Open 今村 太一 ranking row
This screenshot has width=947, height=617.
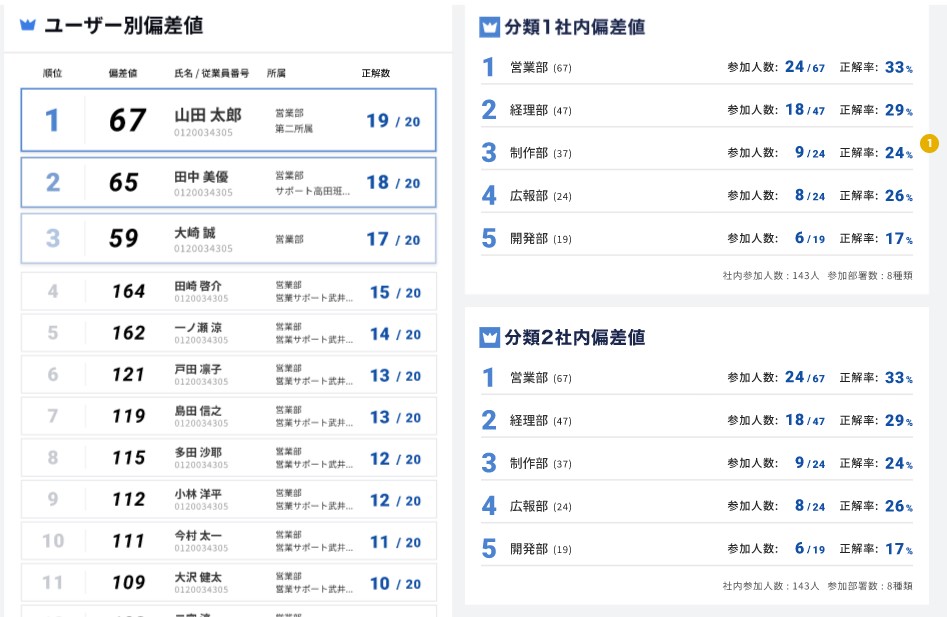point(228,541)
